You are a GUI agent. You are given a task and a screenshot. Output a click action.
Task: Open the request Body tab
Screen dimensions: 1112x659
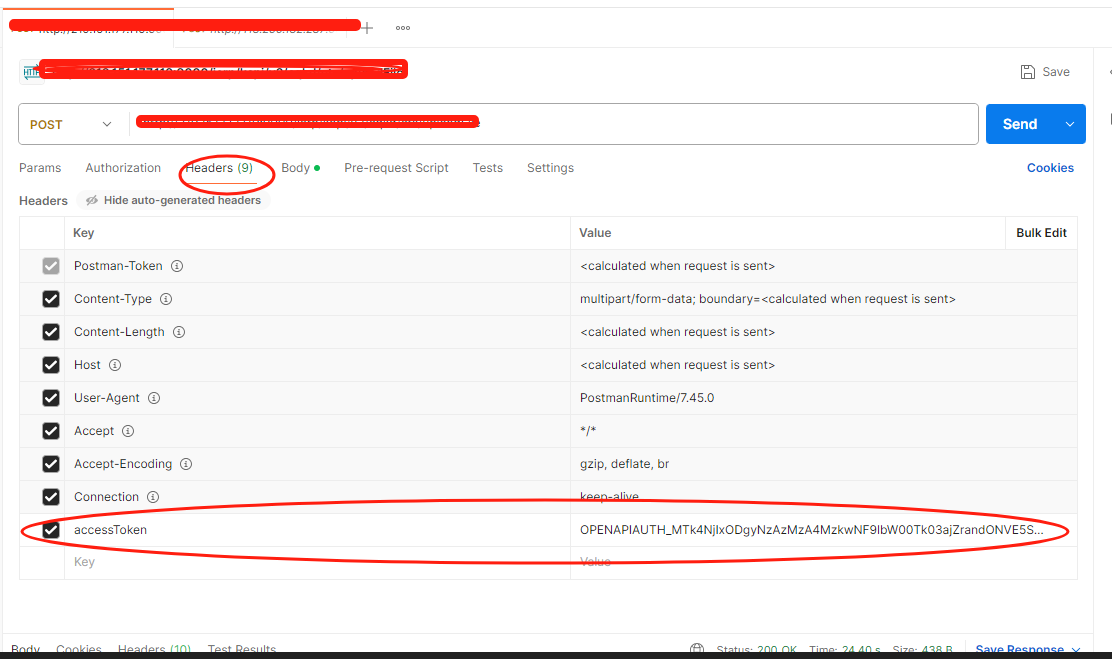[300, 168]
